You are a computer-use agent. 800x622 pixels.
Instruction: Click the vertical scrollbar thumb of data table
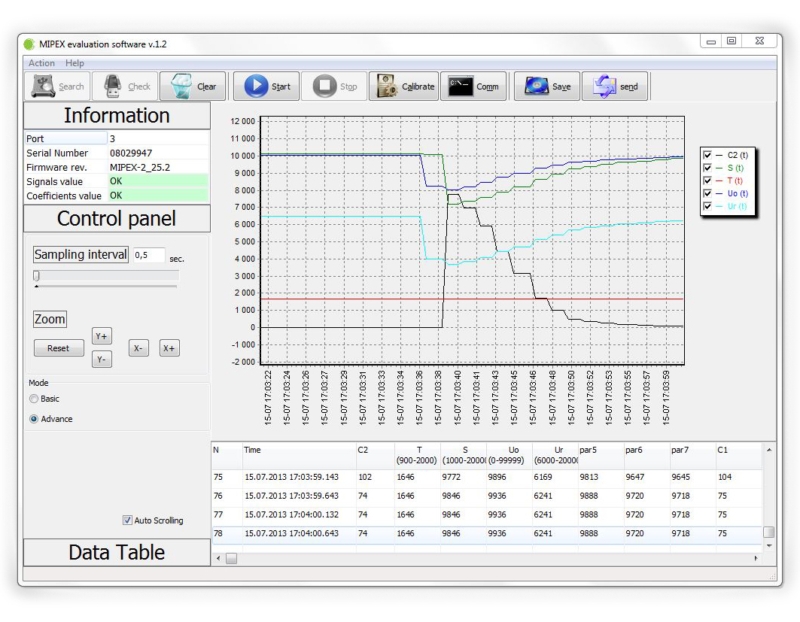pos(769,532)
